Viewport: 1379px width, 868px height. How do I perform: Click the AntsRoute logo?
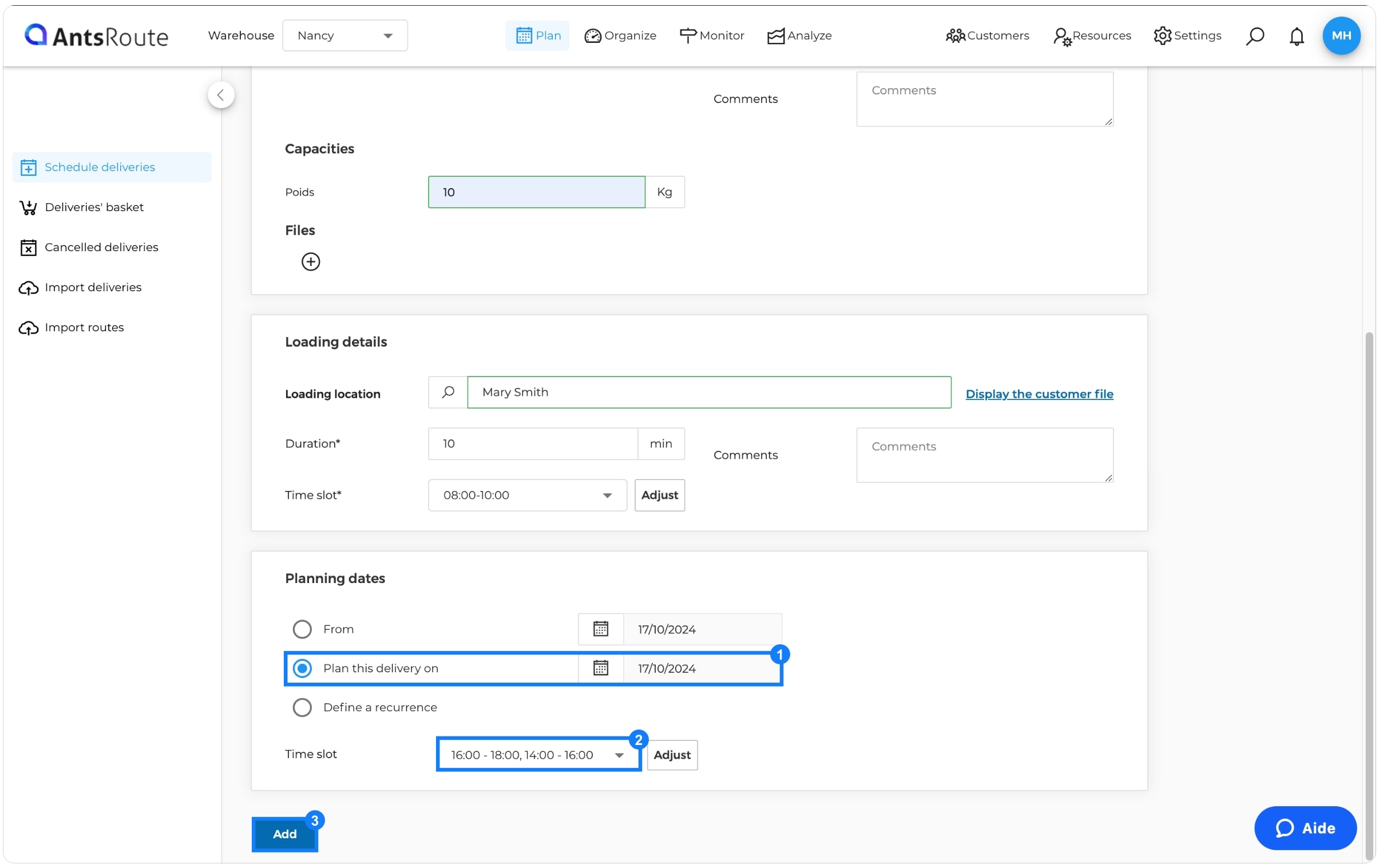pos(96,35)
